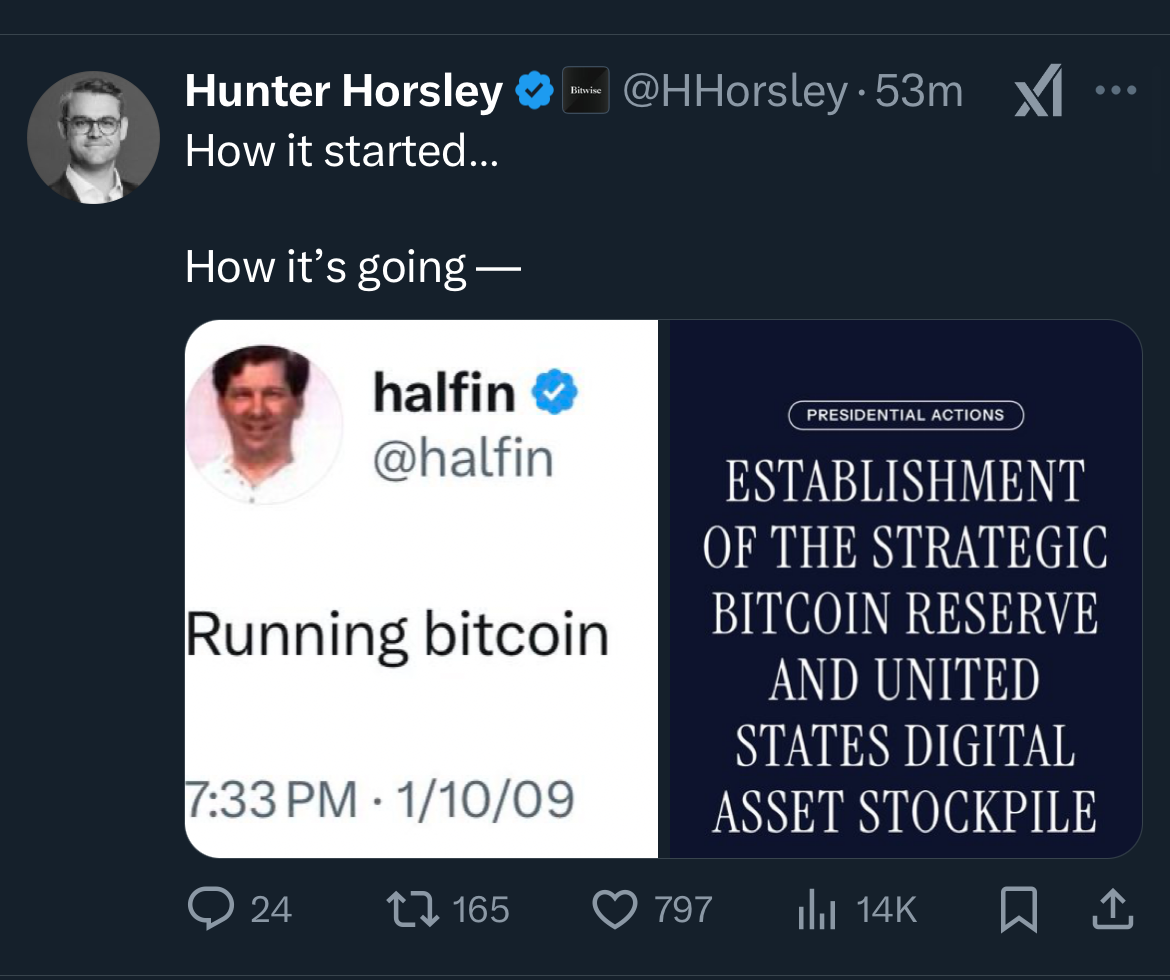
Task: Click the 165 reposts count
Action: click(481, 909)
